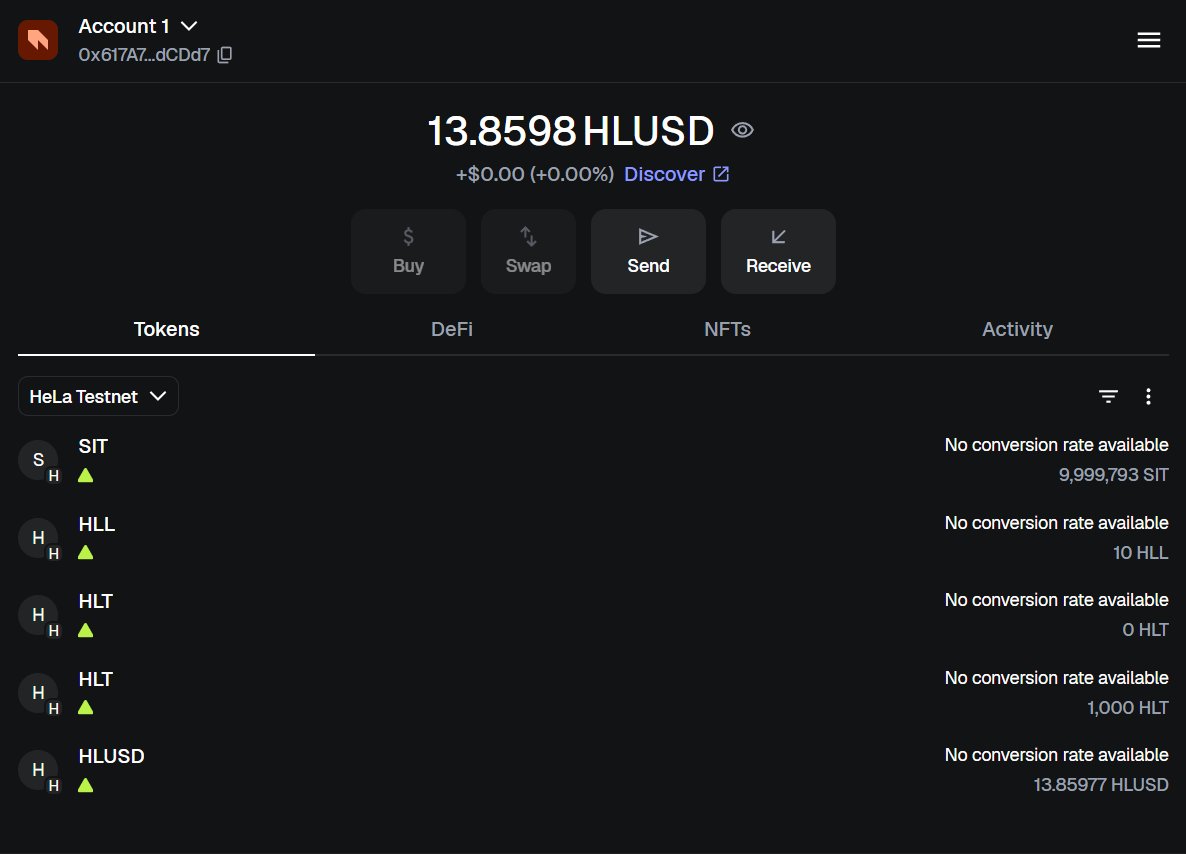Viewport: 1186px width, 854px height.
Task: Select the 0 HLT balance
Action: pyautogui.click(x=1145, y=630)
